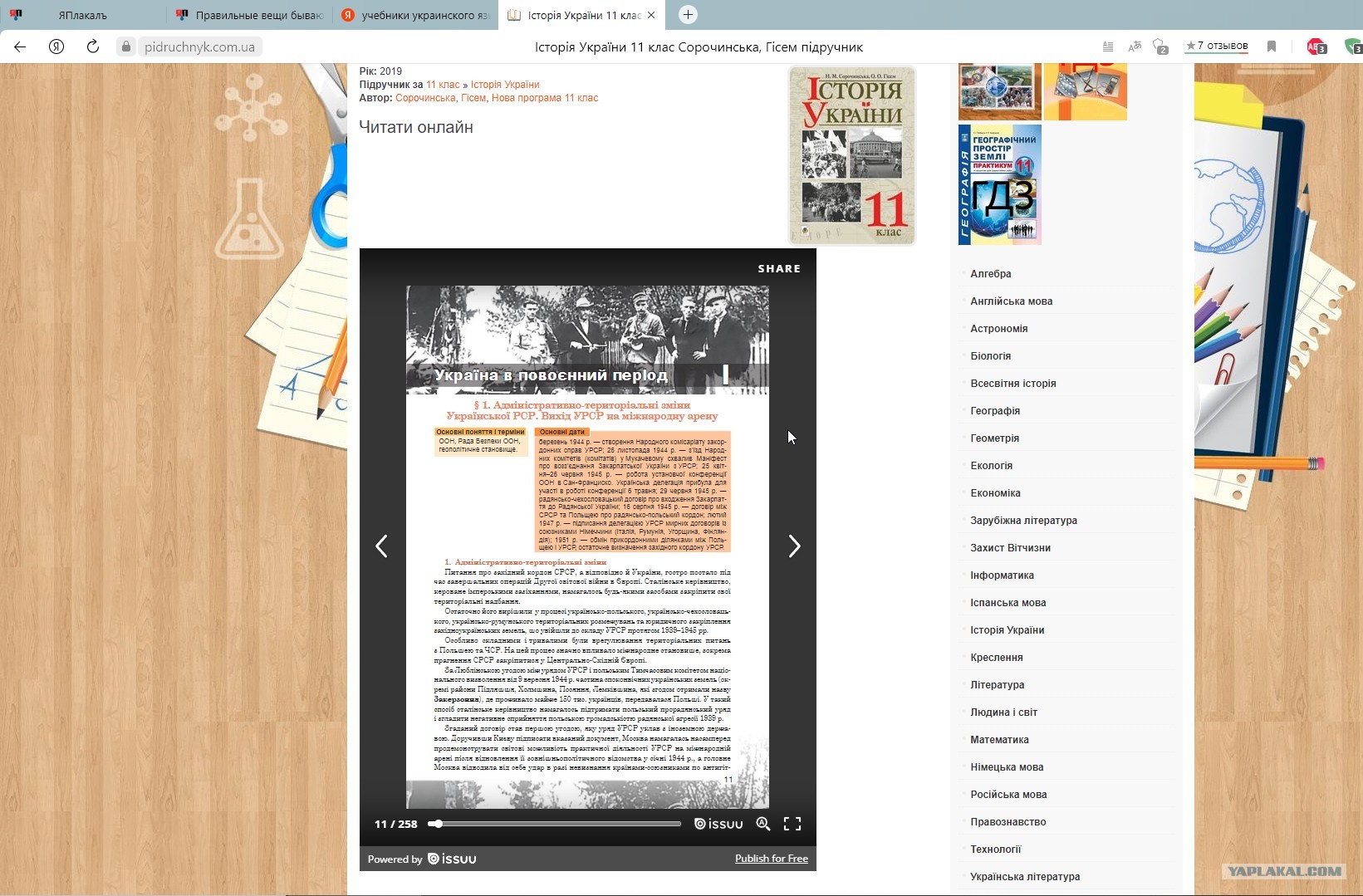Open Українська література subject
Screen dimensions: 1363x896
[1025, 877]
